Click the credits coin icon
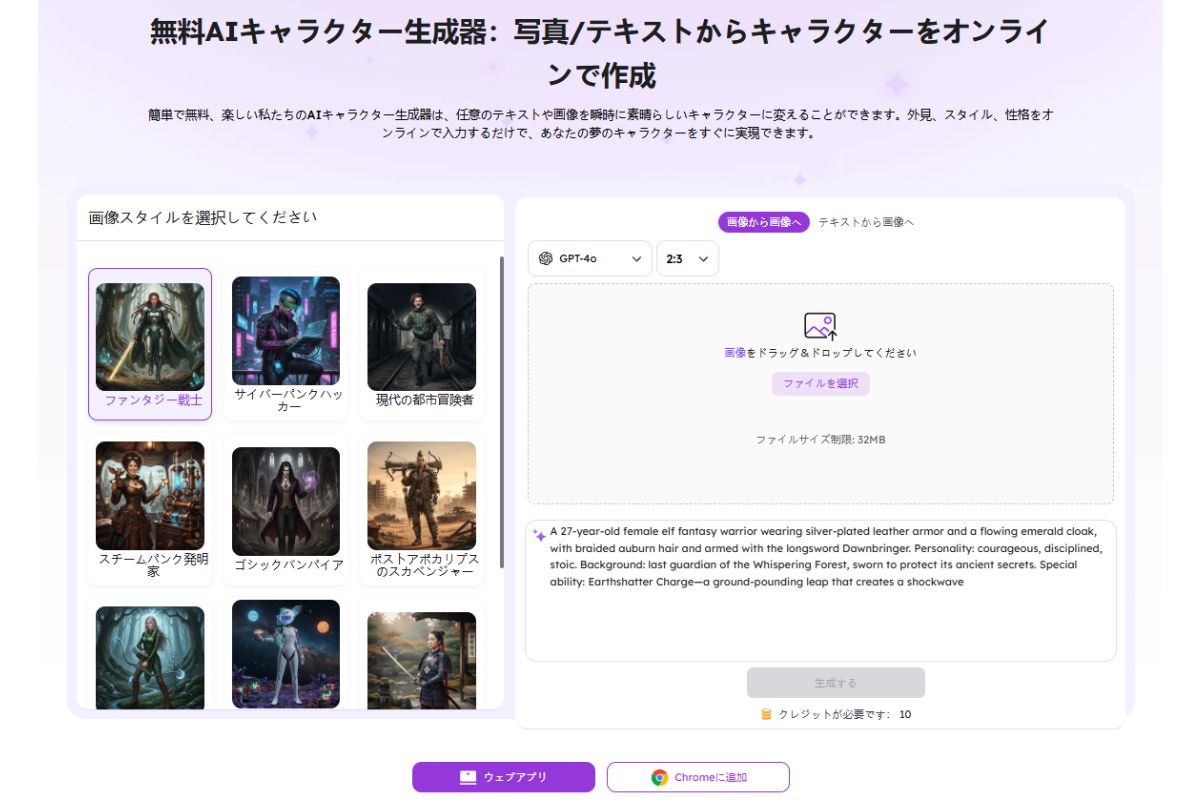 click(x=767, y=714)
